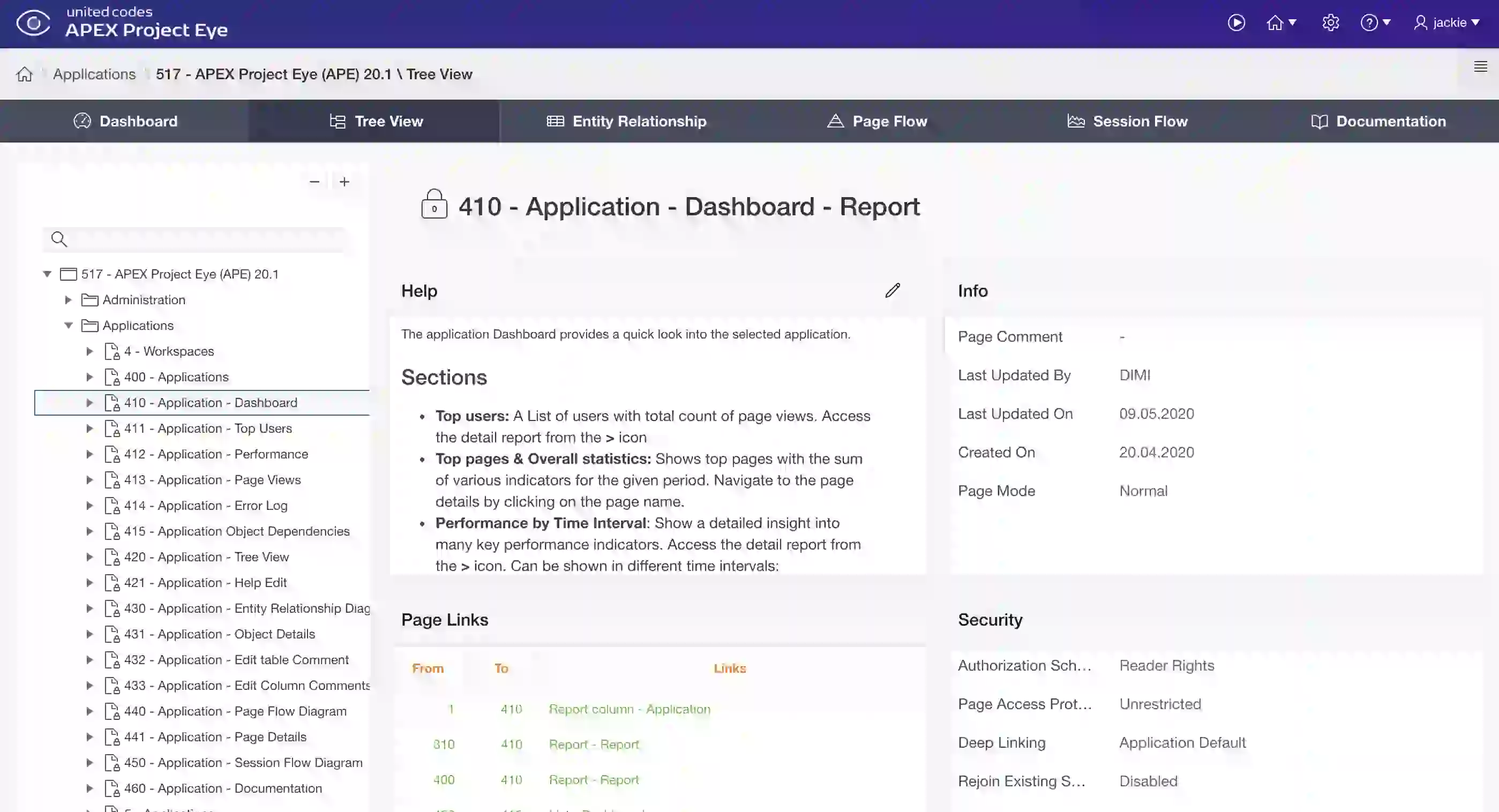Expand 410 - Application - Dashboard node
Viewport: 1499px width, 812px height.
89,402
